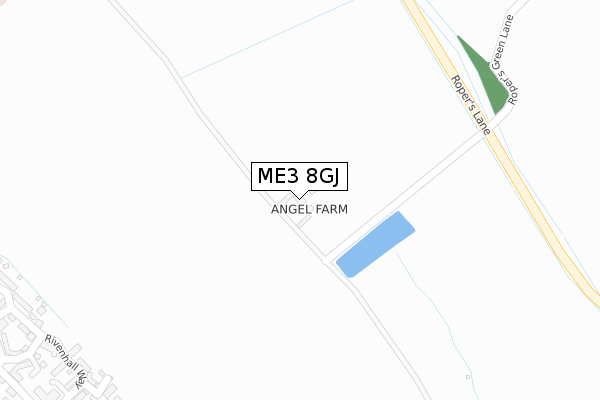
Task: Click the Roper's Lane road name
Action: click(471, 105)
